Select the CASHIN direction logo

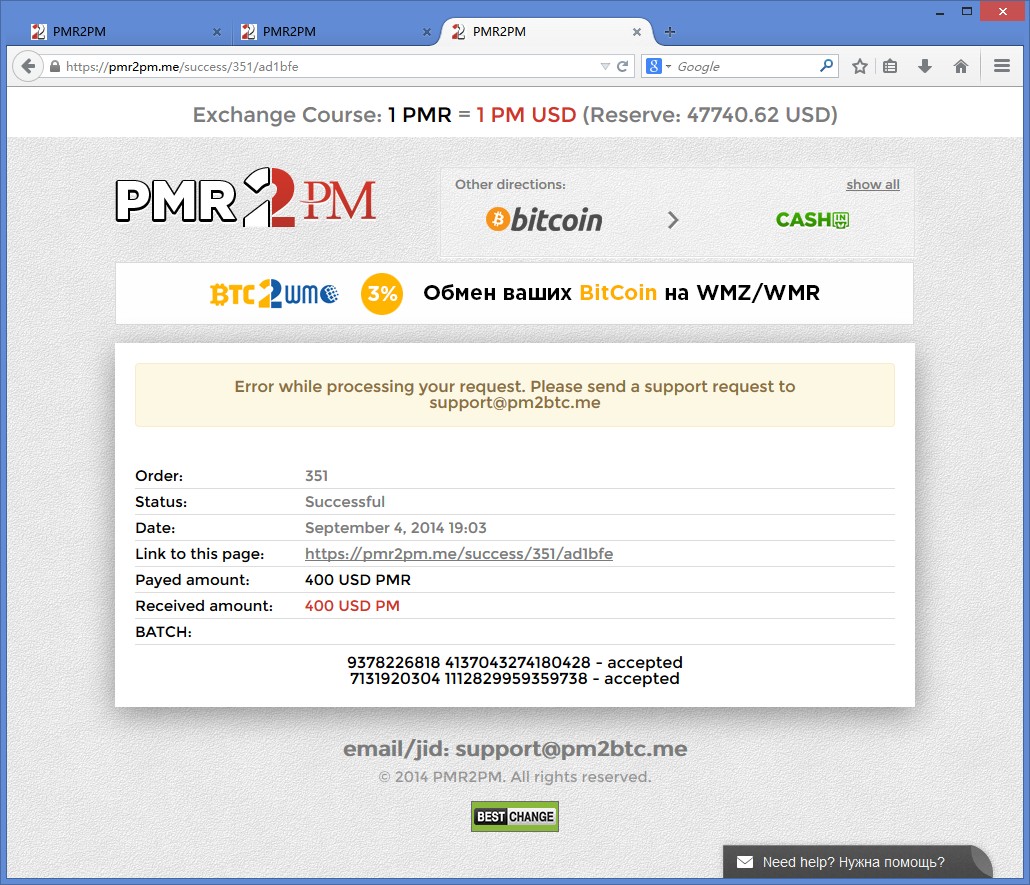click(x=813, y=219)
